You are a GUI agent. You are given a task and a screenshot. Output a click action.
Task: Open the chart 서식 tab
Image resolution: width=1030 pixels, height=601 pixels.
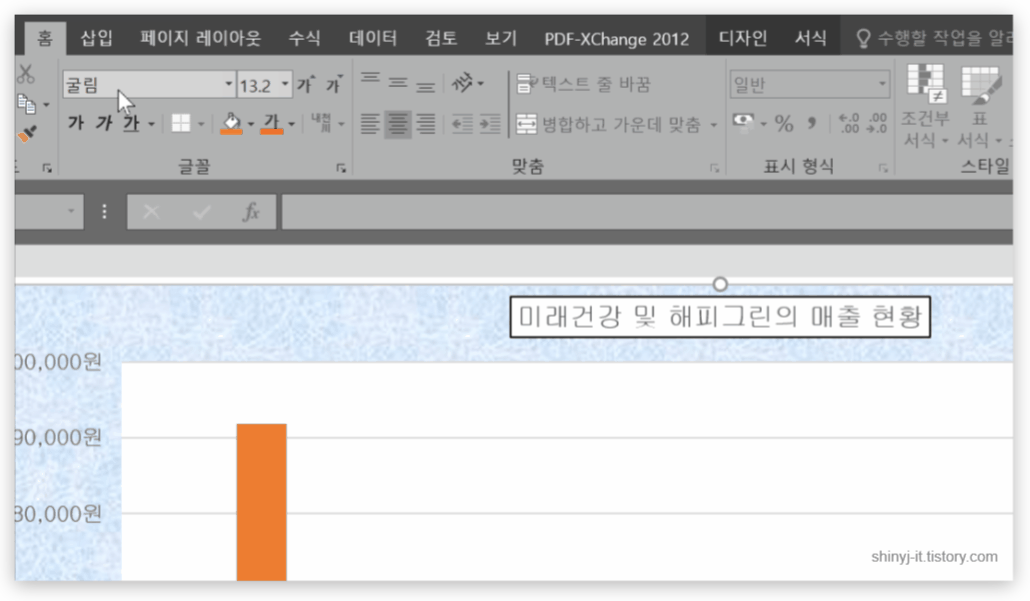point(811,38)
